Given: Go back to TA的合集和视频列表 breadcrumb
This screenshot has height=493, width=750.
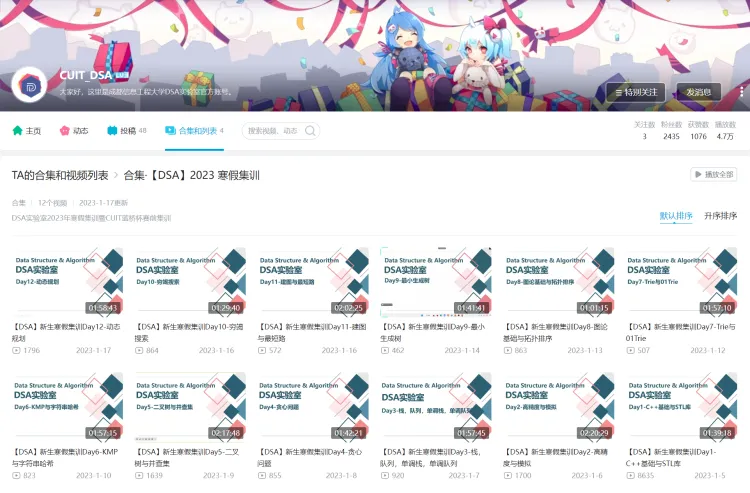Looking at the screenshot, I should (x=60, y=175).
